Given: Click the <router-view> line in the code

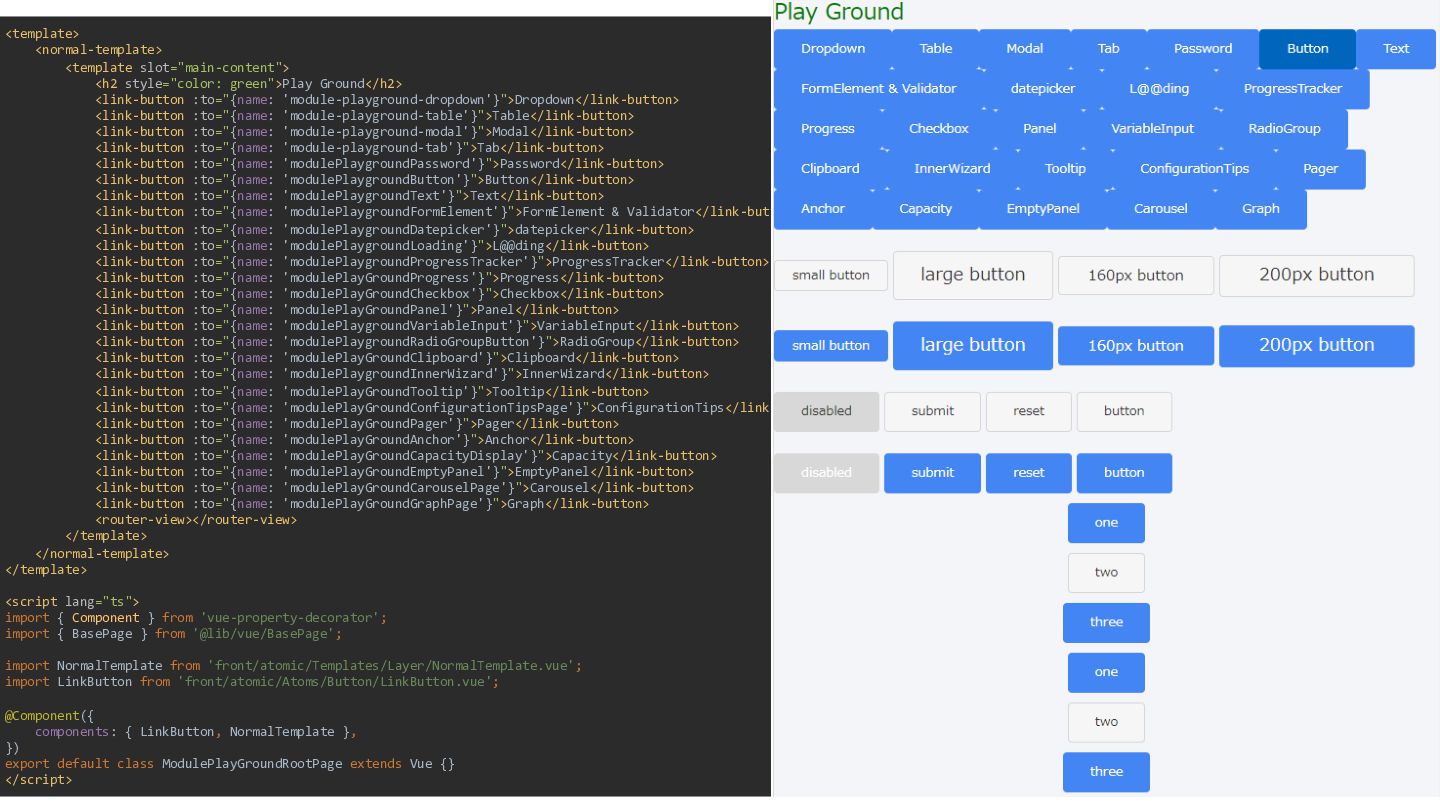Looking at the screenshot, I should 196,520.
